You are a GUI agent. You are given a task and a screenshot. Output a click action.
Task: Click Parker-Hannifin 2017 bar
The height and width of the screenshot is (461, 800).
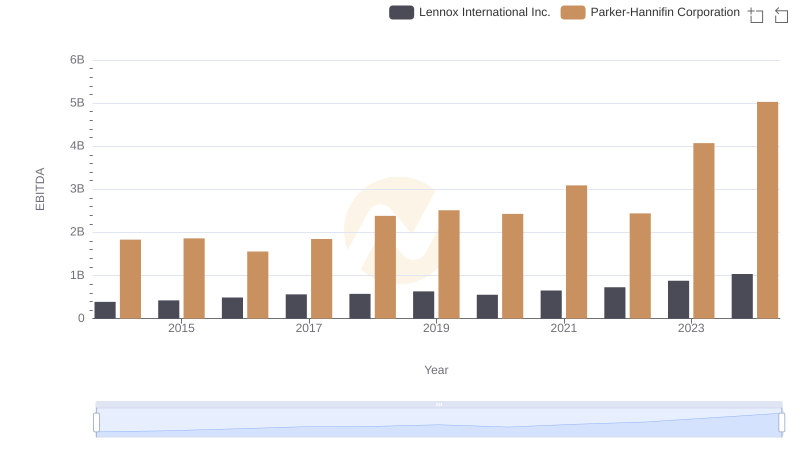[x=321, y=278]
